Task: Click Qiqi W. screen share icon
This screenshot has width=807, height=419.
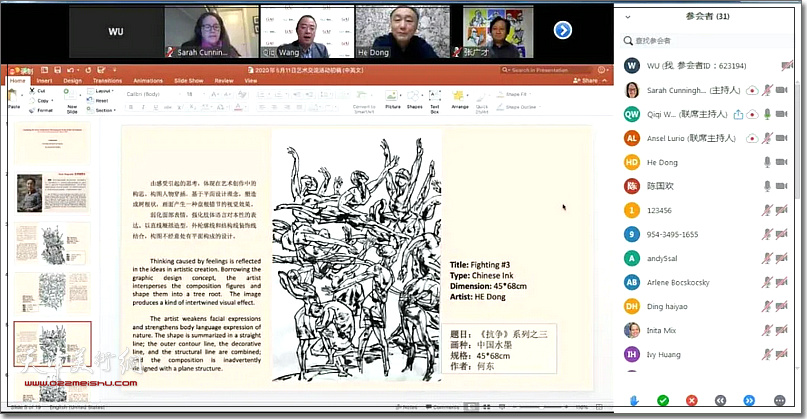Action: pos(738,114)
